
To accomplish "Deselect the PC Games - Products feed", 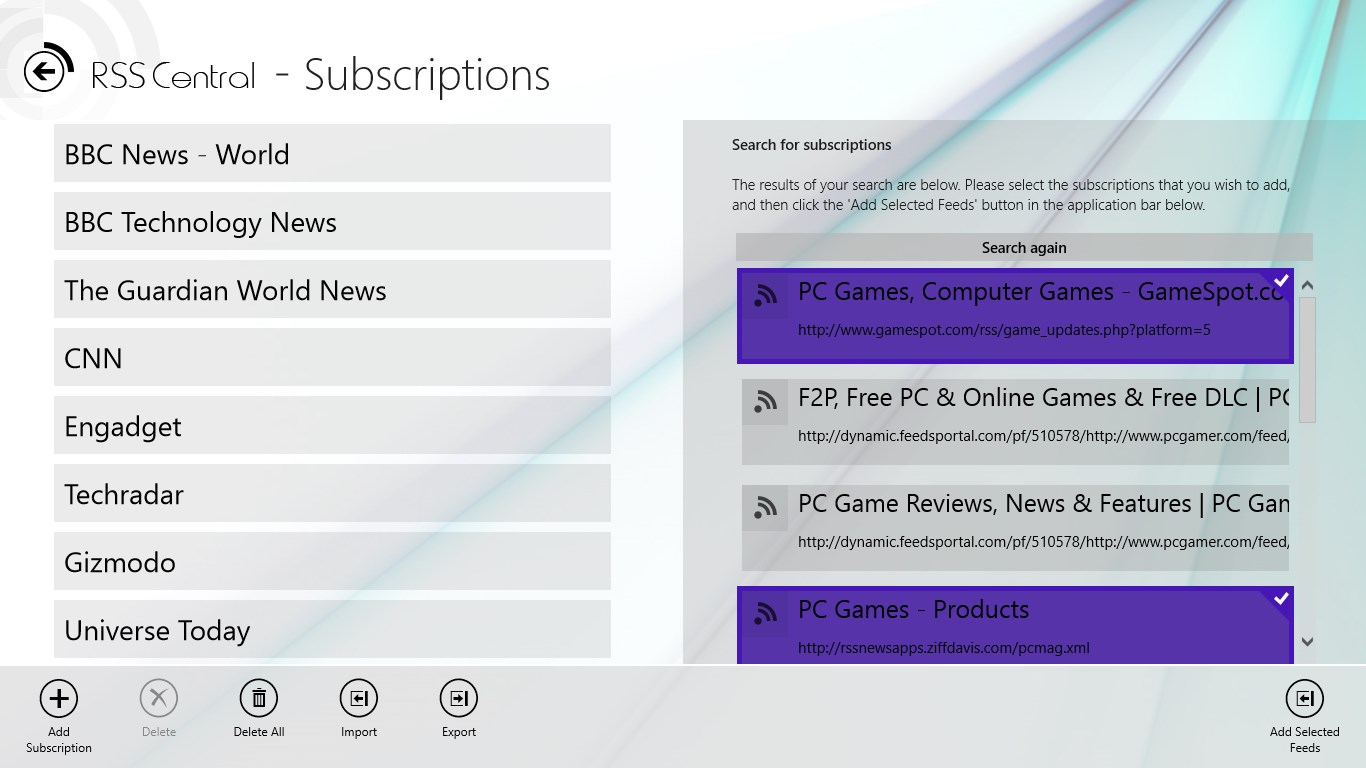I will click(x=1015, y=625).
